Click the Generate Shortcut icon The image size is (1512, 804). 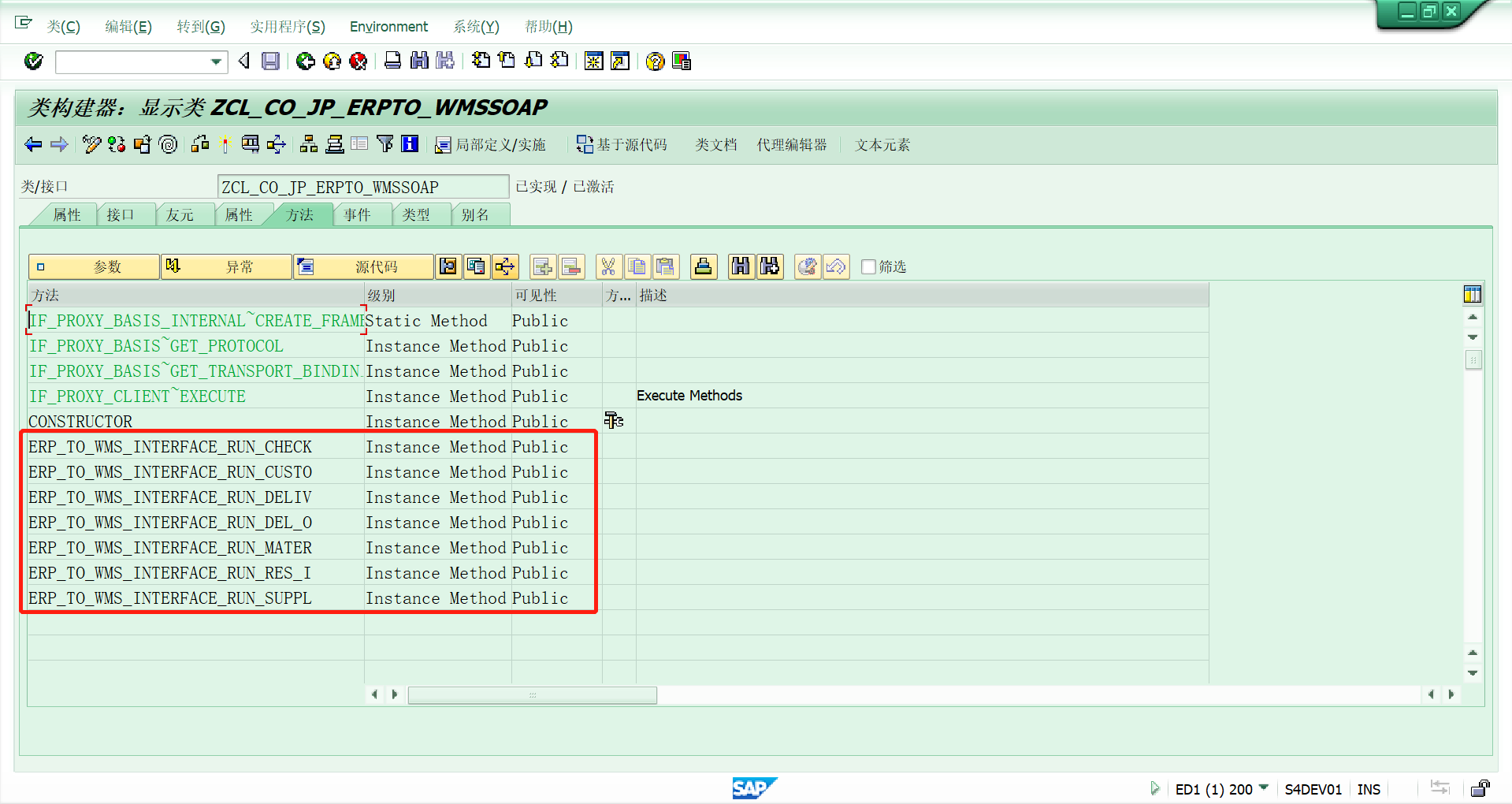621,61
